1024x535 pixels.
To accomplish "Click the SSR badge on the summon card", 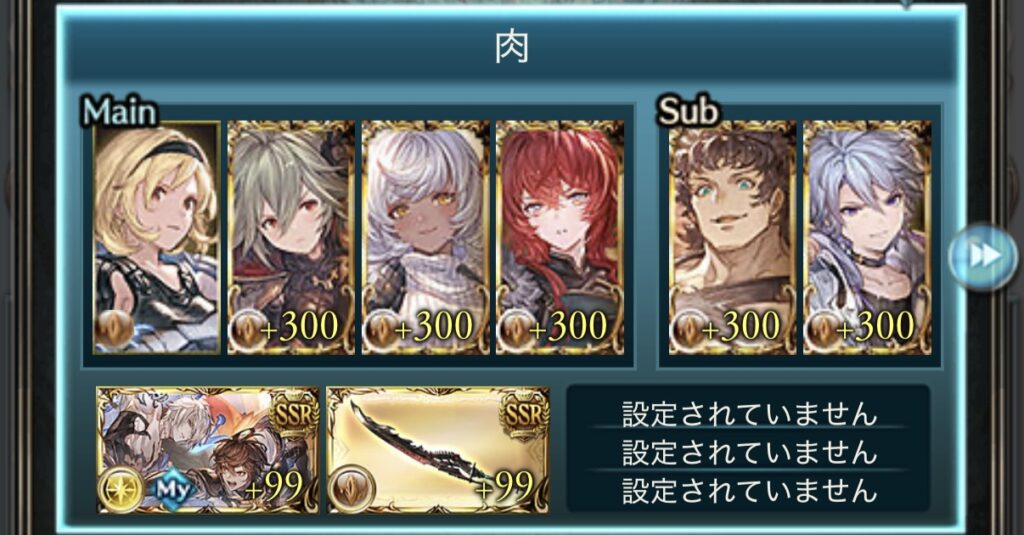I will pyautogui.click(x=294, y=413).
